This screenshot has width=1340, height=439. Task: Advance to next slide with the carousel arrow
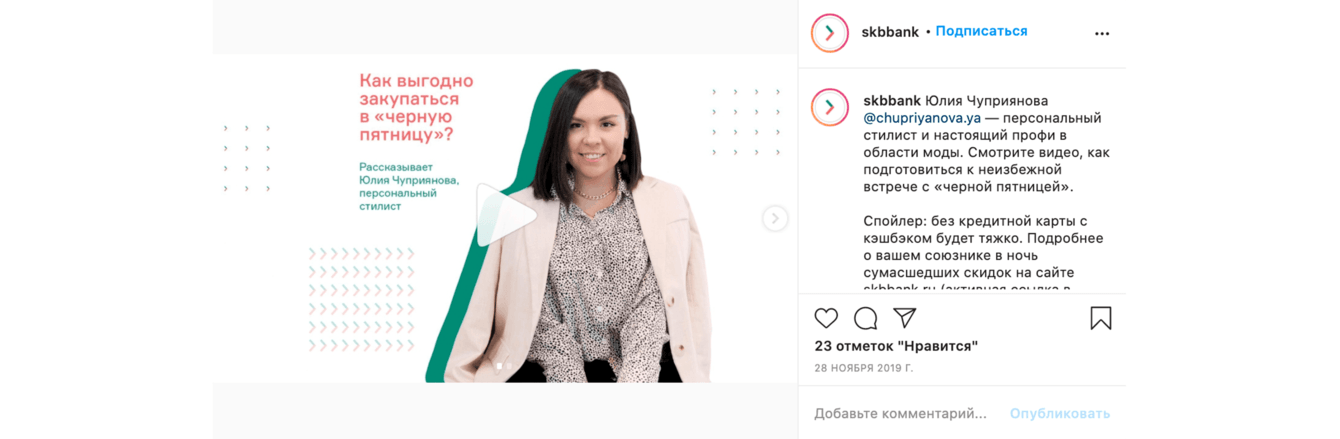775,218
